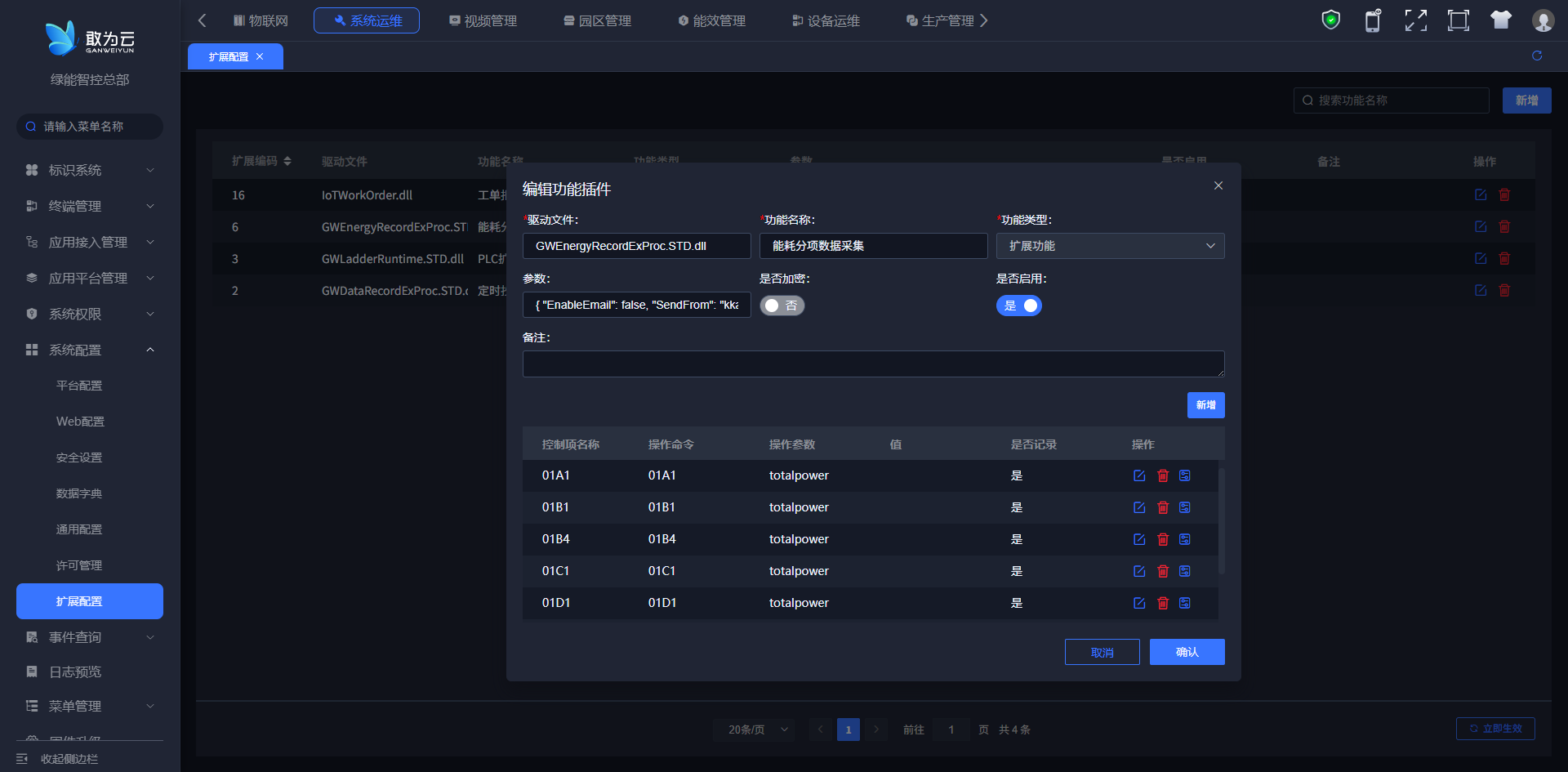1568x772 pixels.
Task: Click the 取消 button in dialog
Action: pos(1102,652)
